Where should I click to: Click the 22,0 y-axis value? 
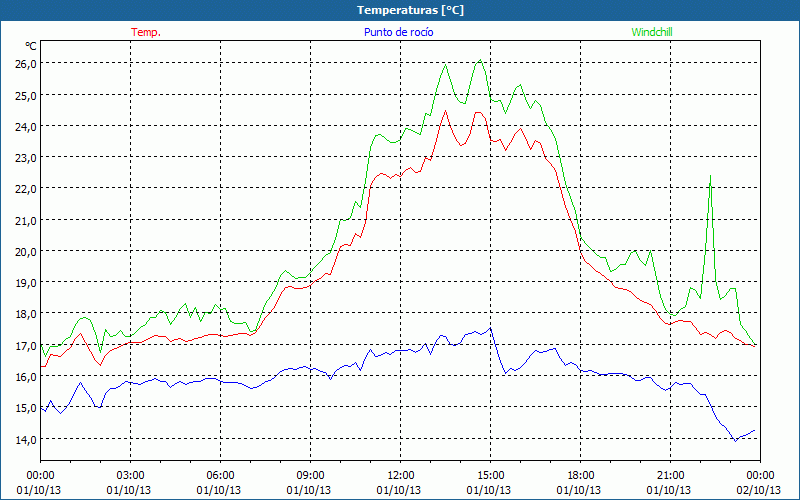click(26, 189)
